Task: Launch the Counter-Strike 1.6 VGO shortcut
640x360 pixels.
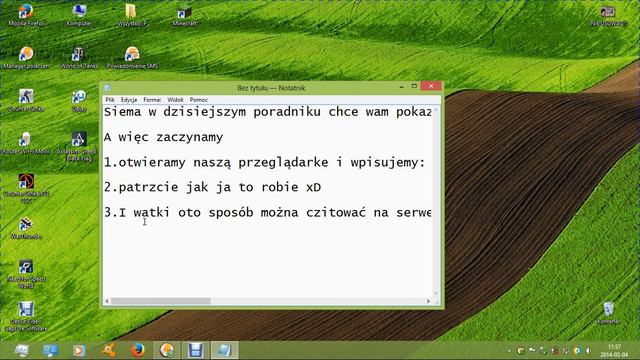Action: pyautogui.click(x=26, y=189)
